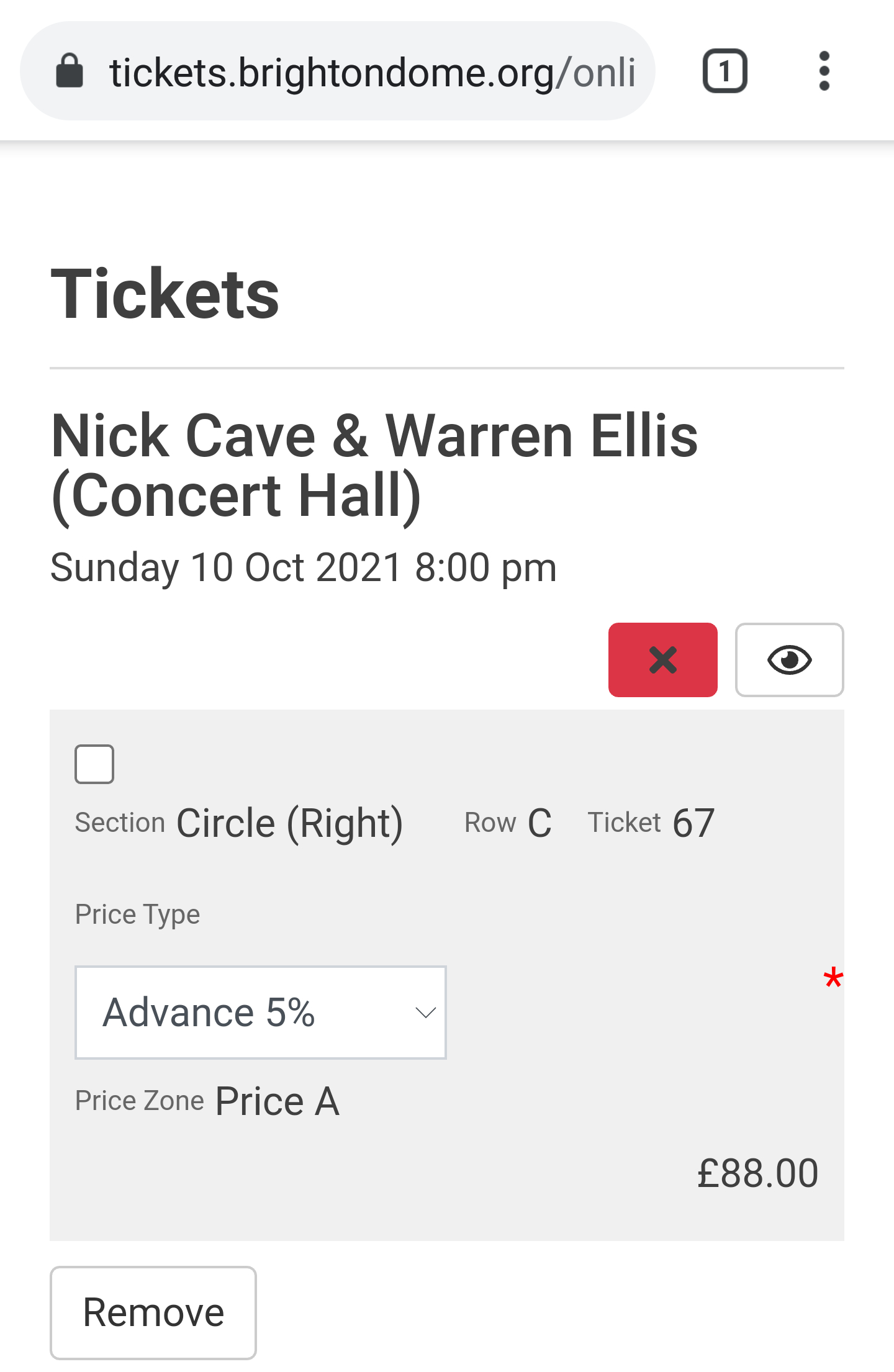894x1372 pixels.
Task: Click the red required asterisk marker
Action: point(833,979)
